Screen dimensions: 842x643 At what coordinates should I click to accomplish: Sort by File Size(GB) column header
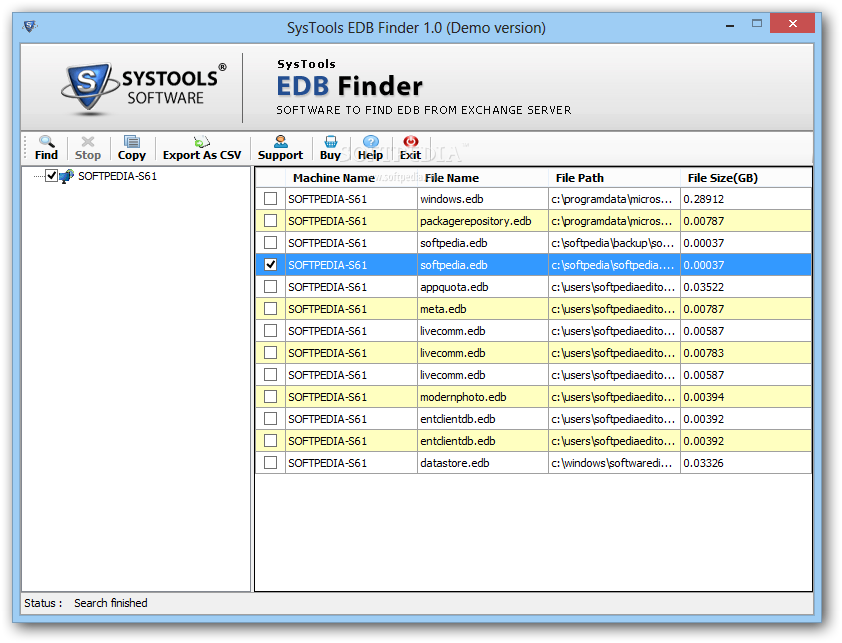(746, 178)
